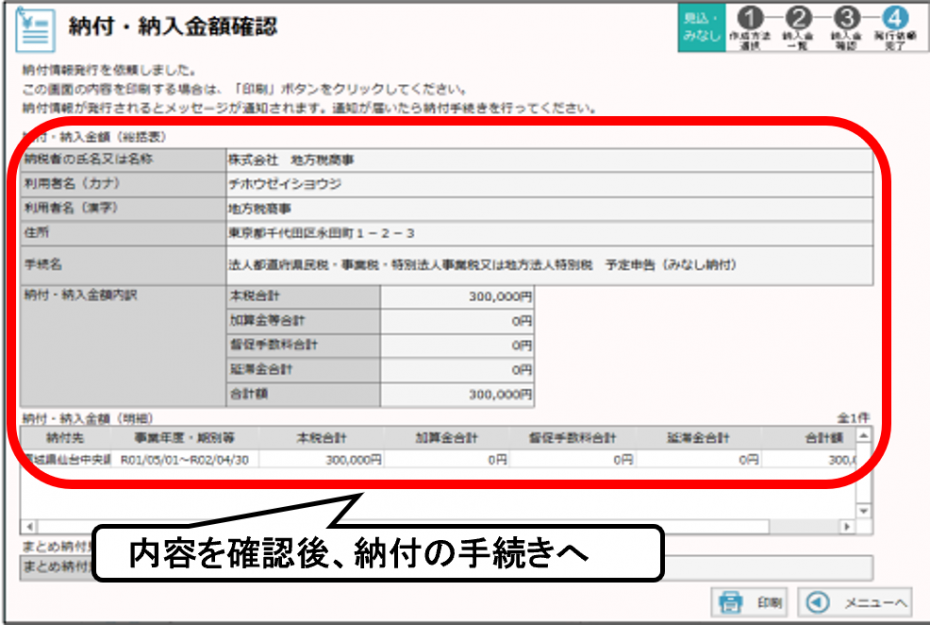This screenshot has width=930, height=625.
Task: Click the horizontal scrollbar's right arrow
Action: 848,526
